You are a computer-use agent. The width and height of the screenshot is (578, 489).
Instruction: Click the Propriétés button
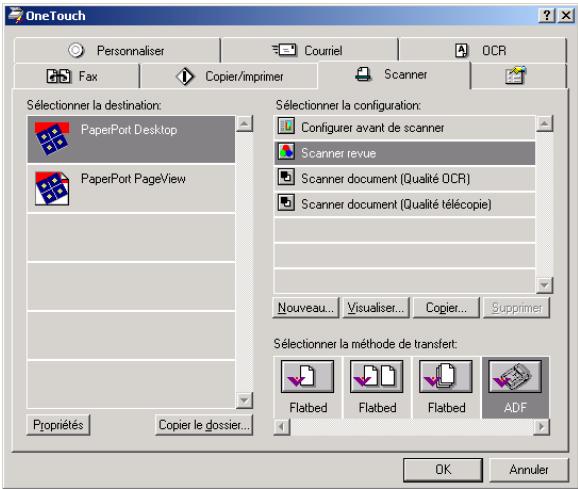[x=58, y=425]
